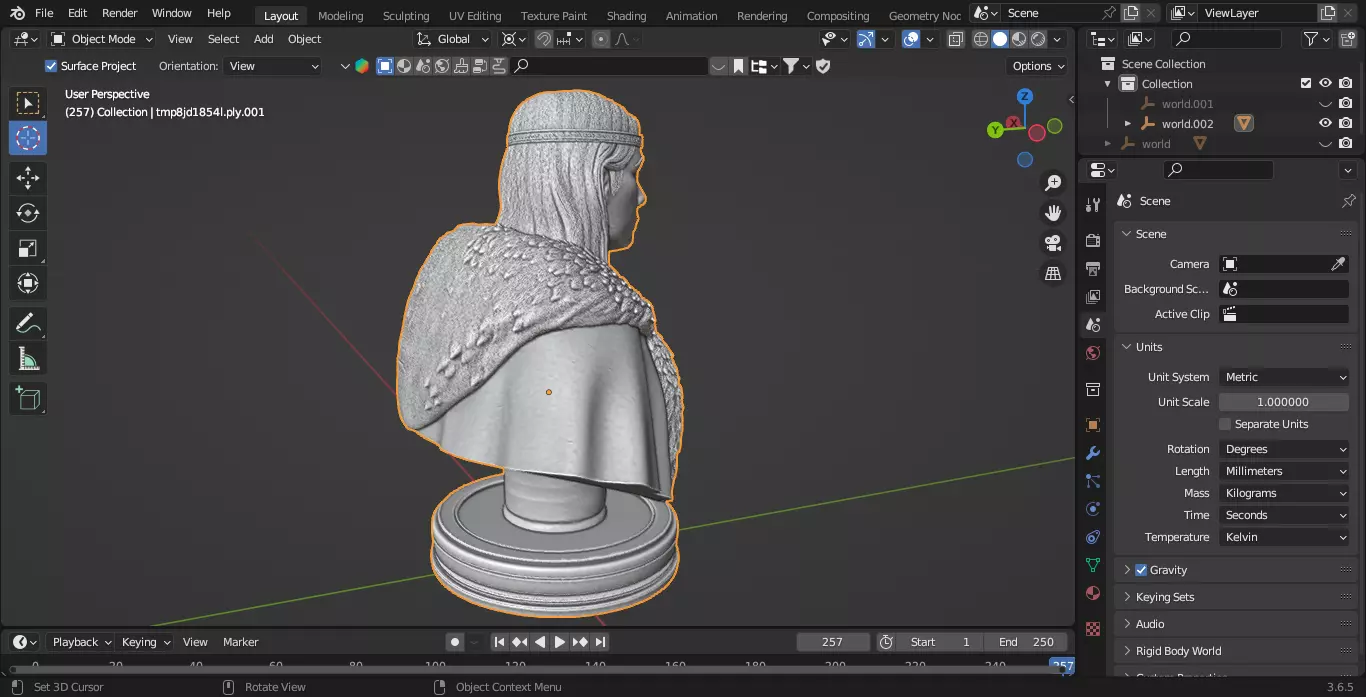Open the Keying popover
Viewport: 1366px width, 697px height.
click(145, 642)
